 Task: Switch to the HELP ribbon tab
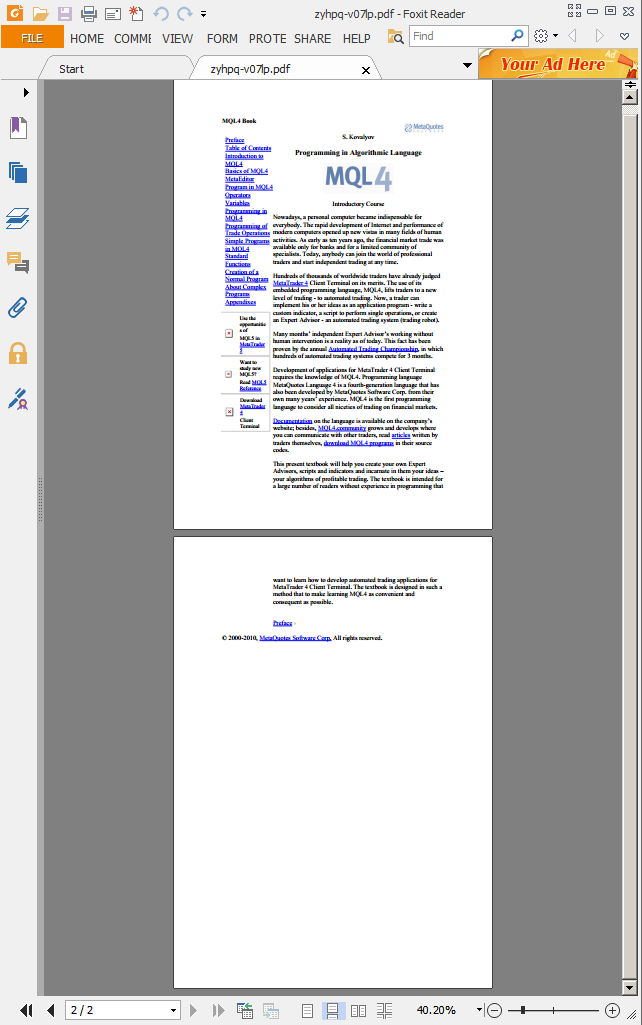point(357,39)
